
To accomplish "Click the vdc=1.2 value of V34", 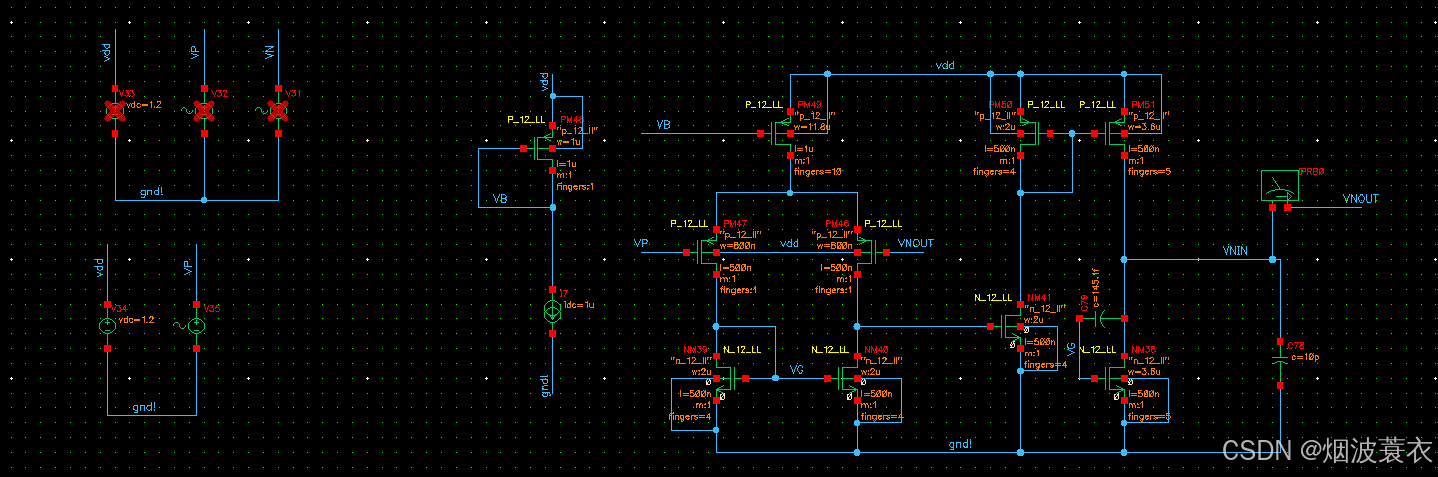I will (x=136, y=320).
